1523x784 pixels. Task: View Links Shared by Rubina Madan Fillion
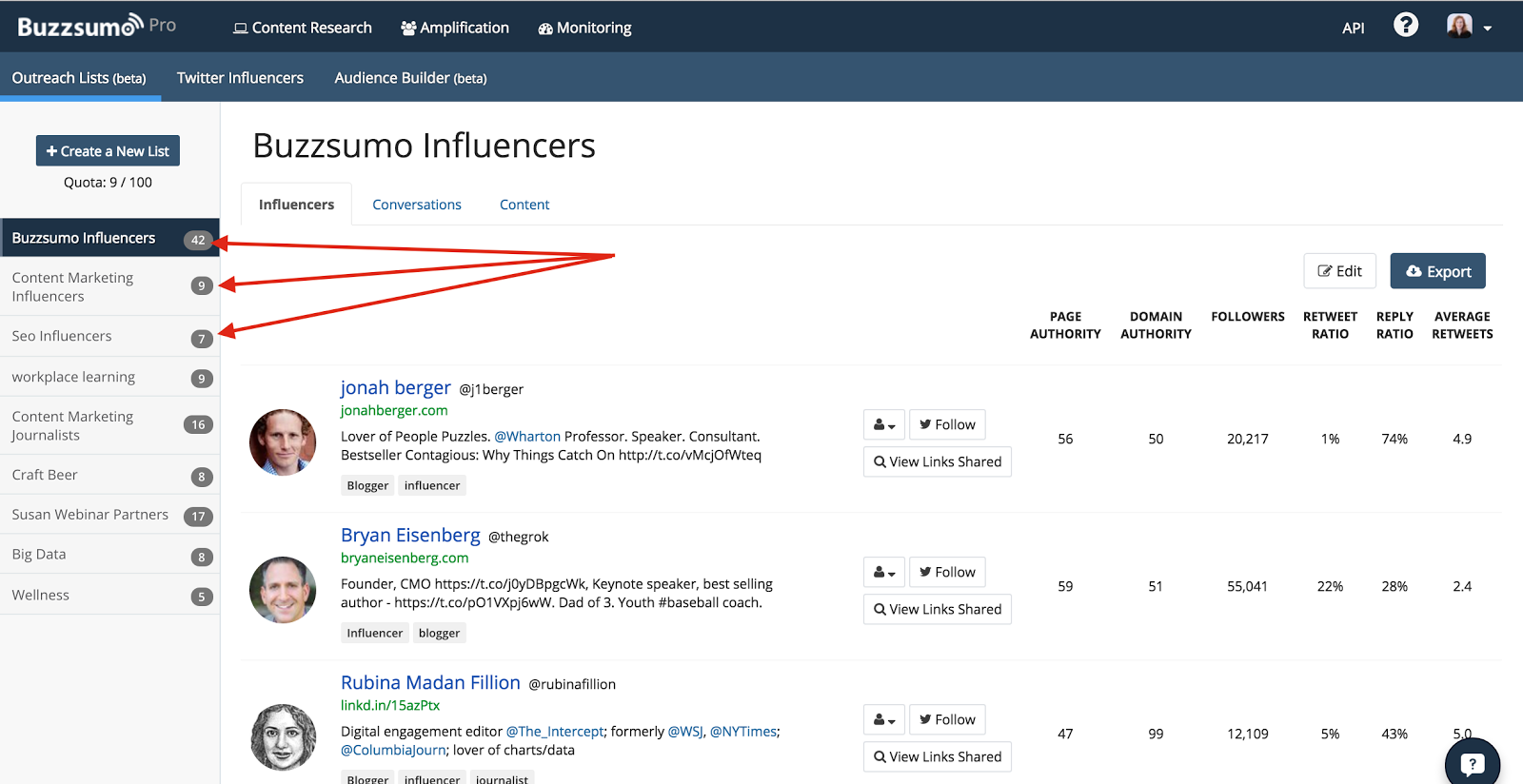[938, 756]
